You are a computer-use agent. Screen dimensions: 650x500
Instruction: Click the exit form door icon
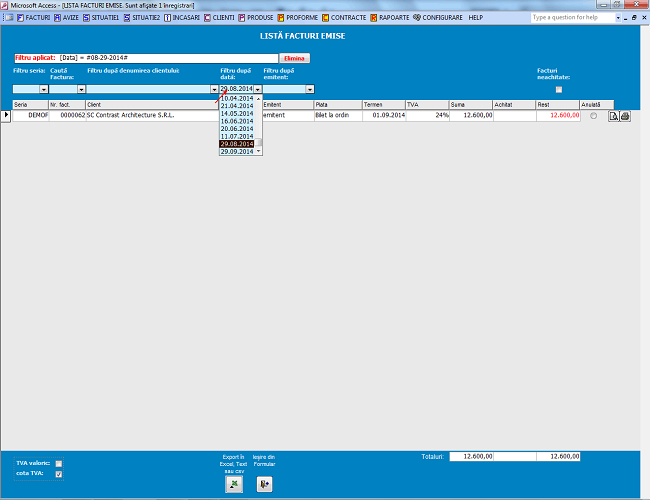click(264, 484)
